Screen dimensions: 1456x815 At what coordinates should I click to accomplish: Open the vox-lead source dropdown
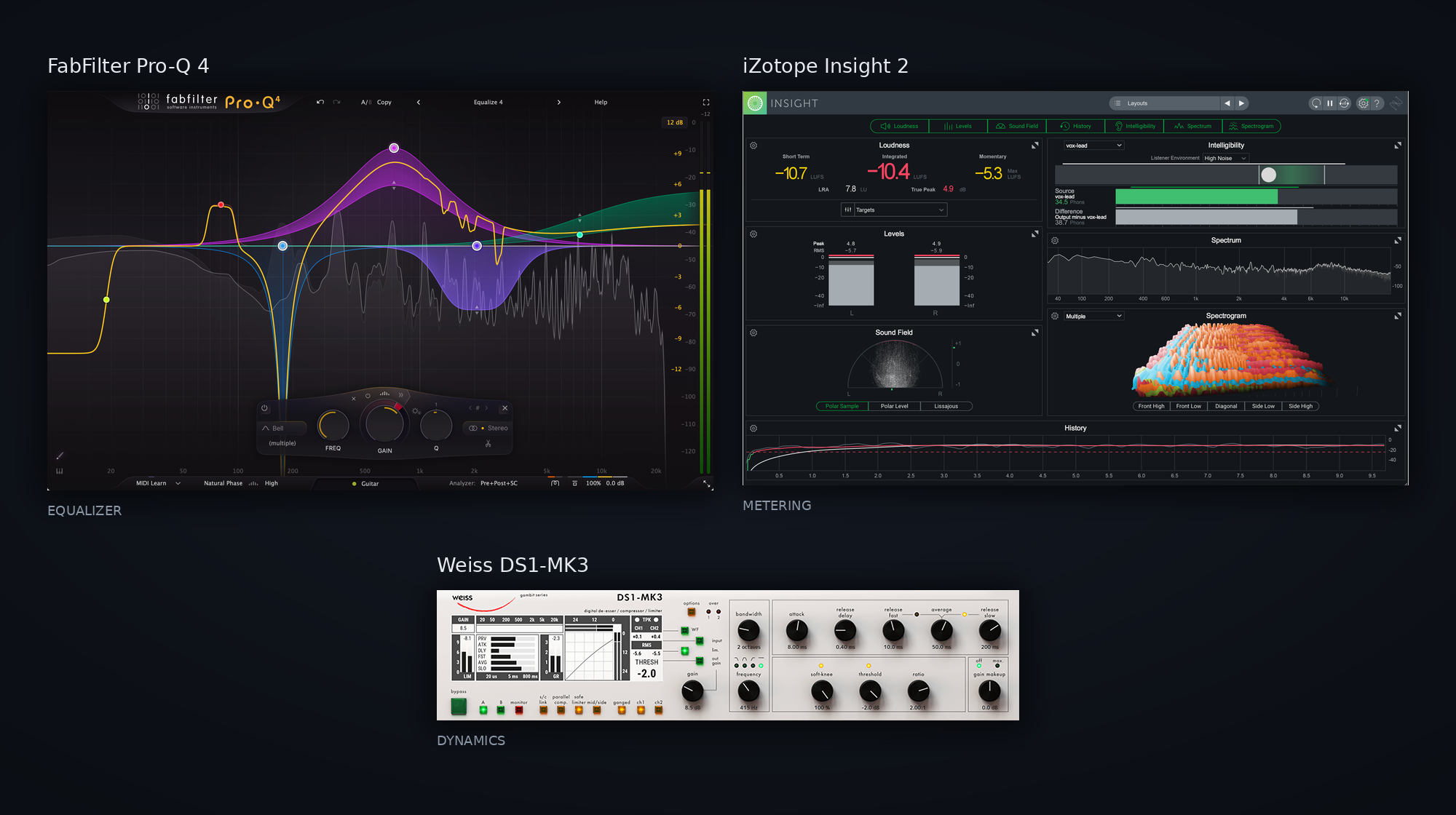pos(1093,146)
